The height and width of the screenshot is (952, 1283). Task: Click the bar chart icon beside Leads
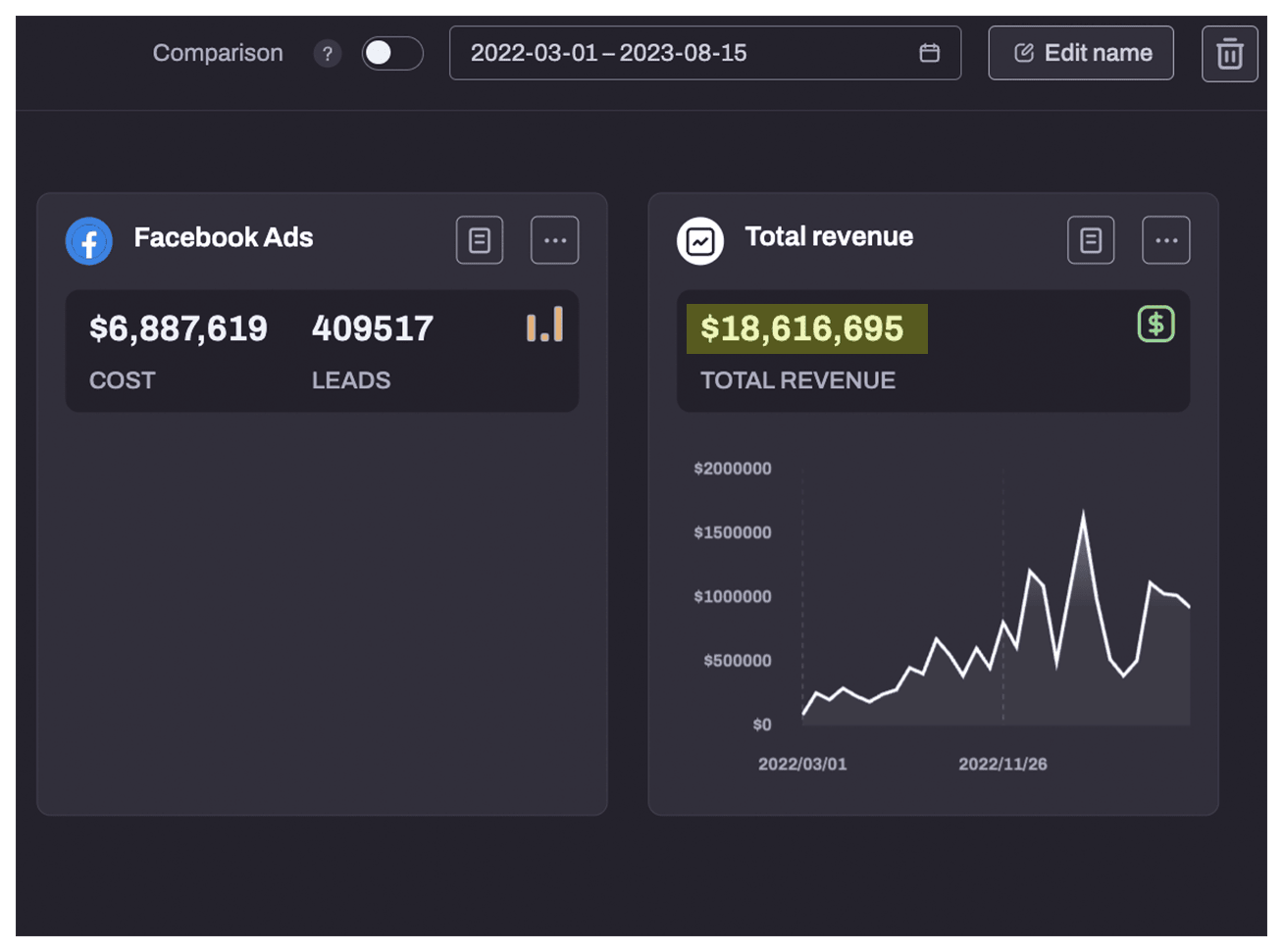pyautogui.click(x=544, y=325)
